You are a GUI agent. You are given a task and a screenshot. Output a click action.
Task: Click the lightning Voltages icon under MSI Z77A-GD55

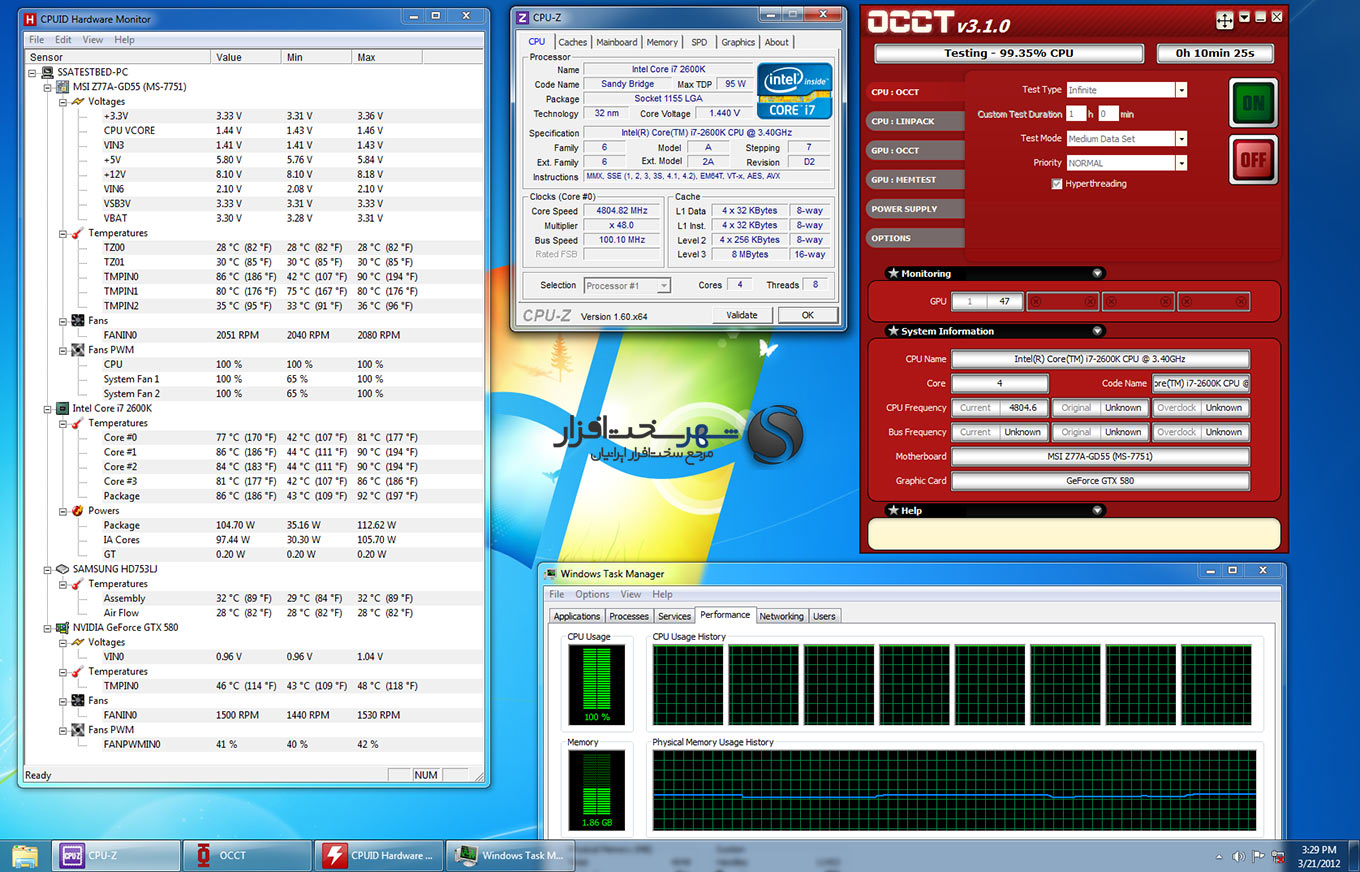click(x=77, y=101)
